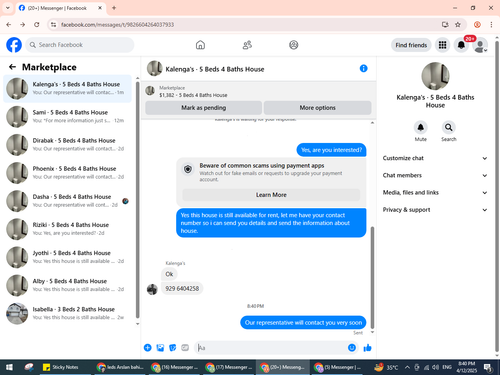Click the Find friends button
500x375 pixels.
coord(411,45)
